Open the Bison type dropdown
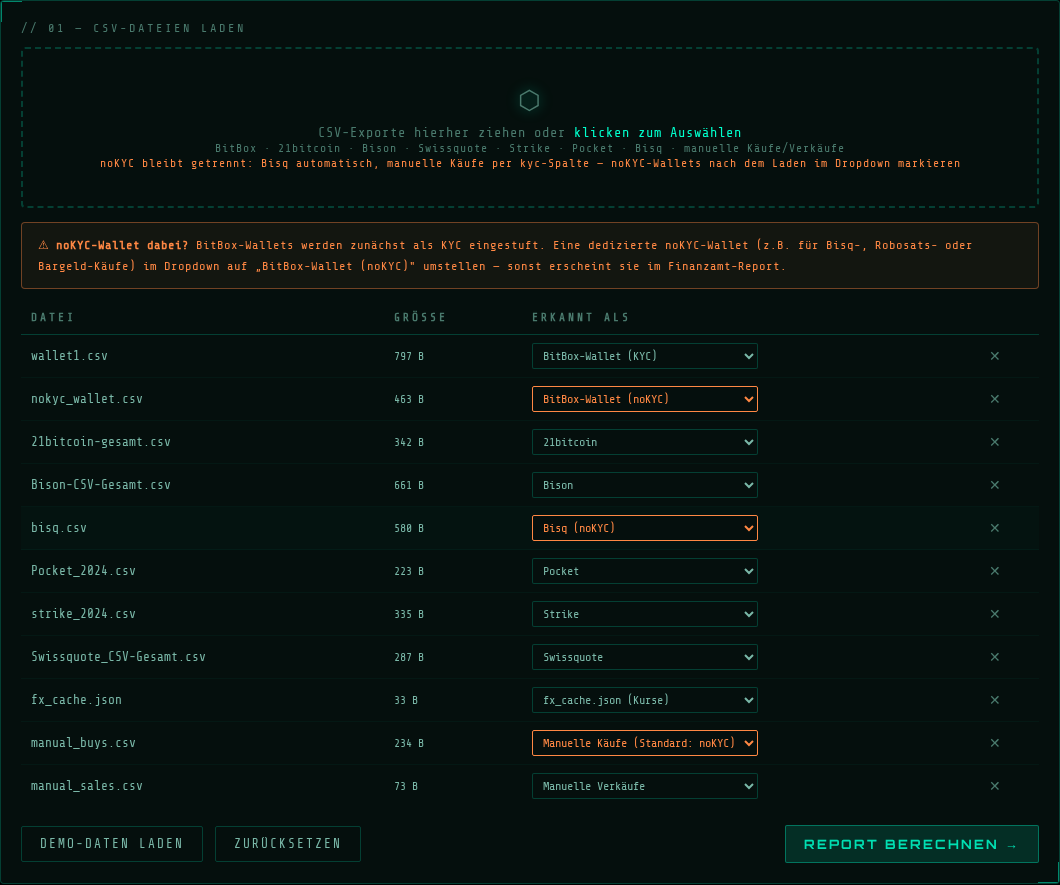The height and width of the screenshot is (885, 1060). point(644,485)
